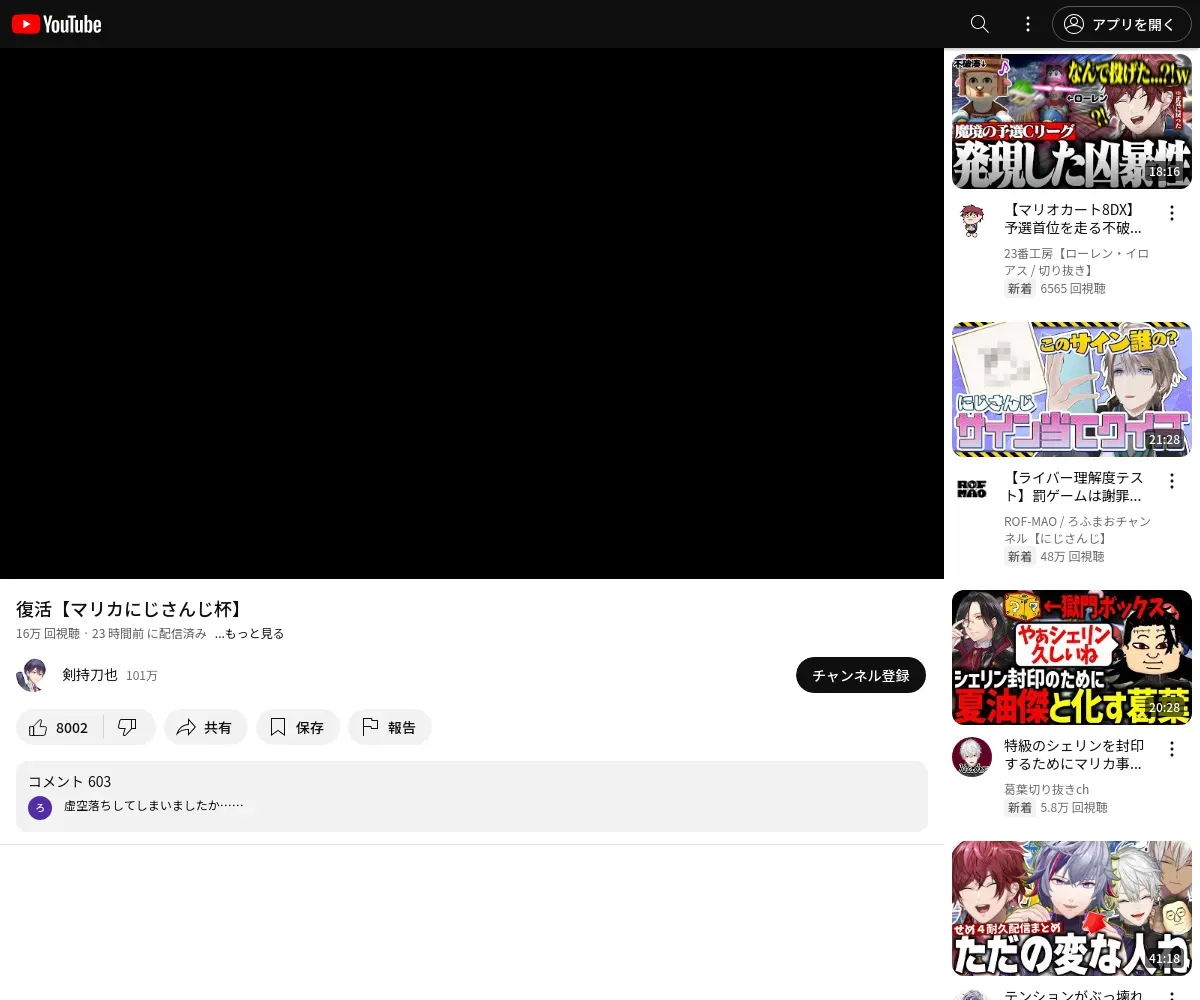Click the アプリを開く button
Viewport: 1200px width, 1000px height.
point(1122,24)
